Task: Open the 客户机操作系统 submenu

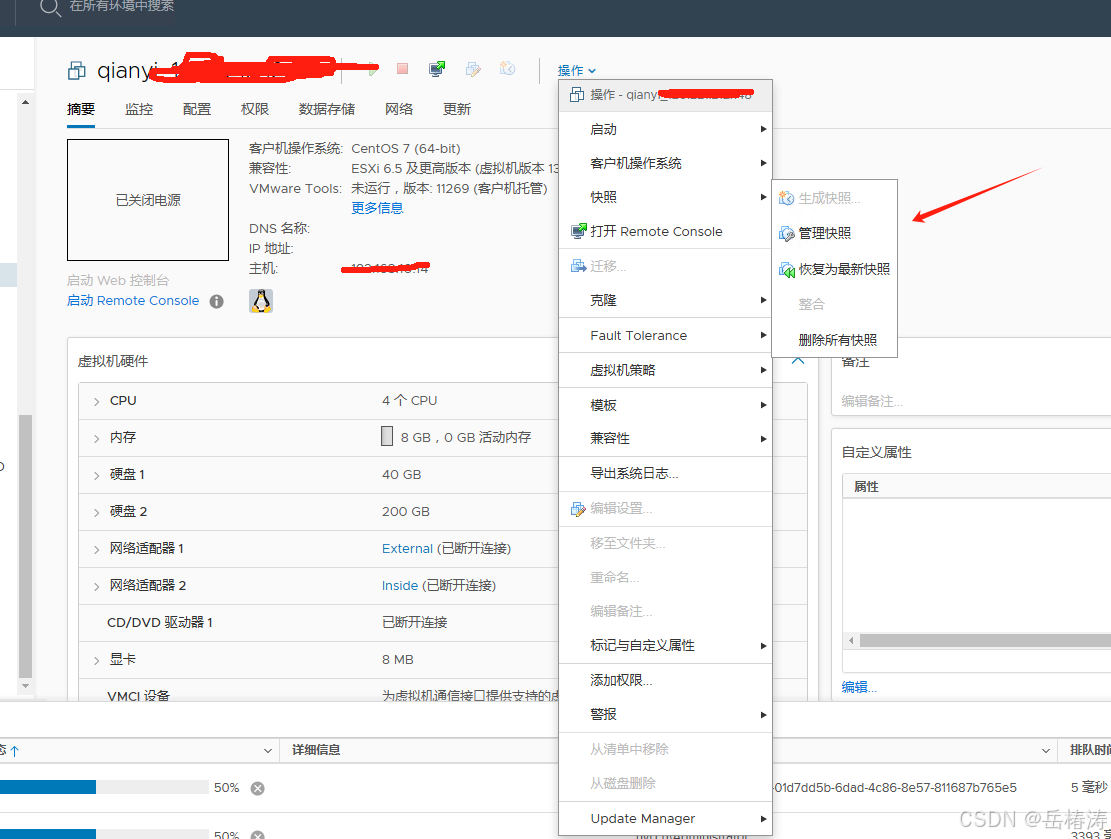Action: click(665, 163)
